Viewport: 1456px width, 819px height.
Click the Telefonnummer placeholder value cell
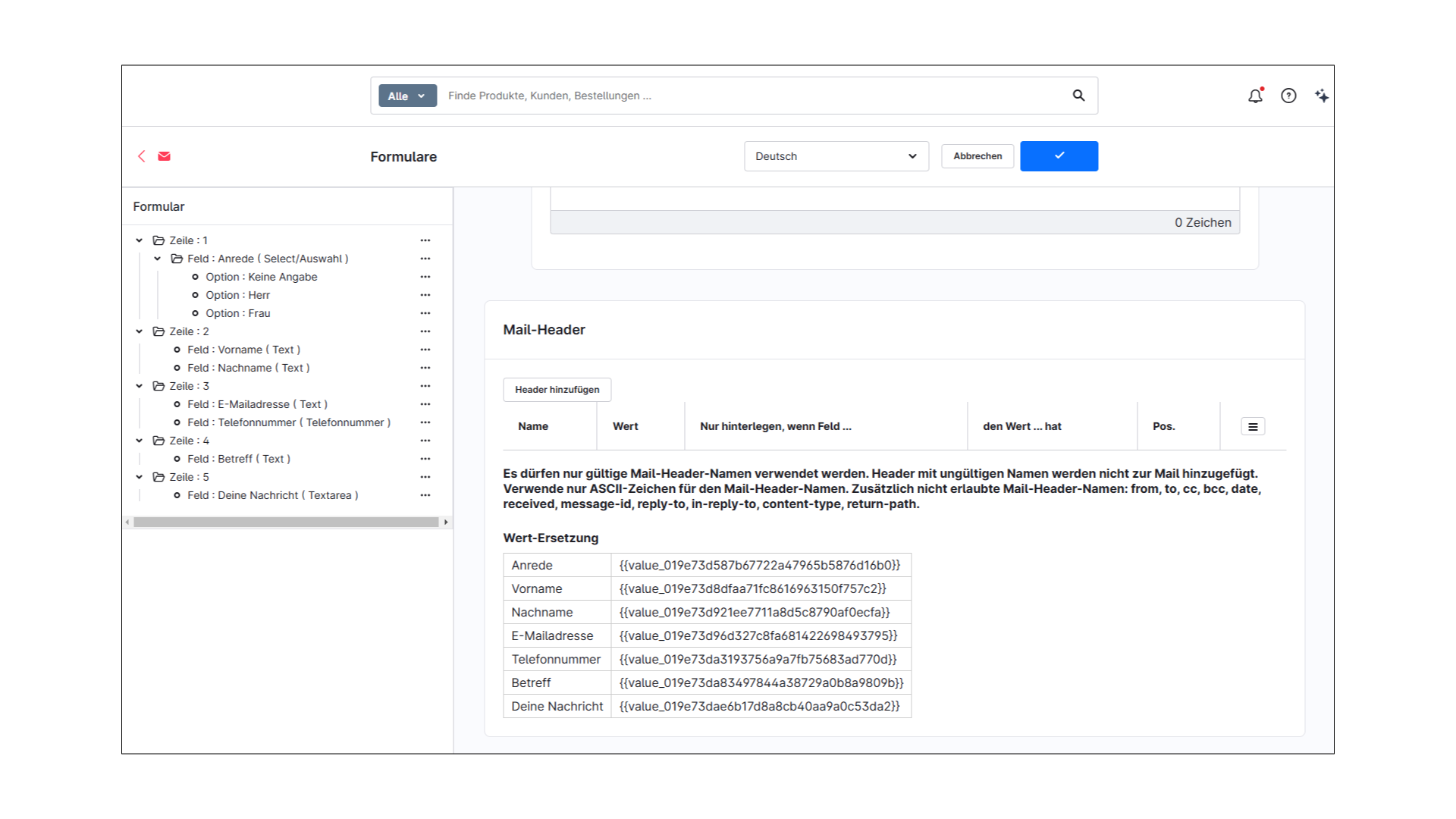(x=761, y=660)
